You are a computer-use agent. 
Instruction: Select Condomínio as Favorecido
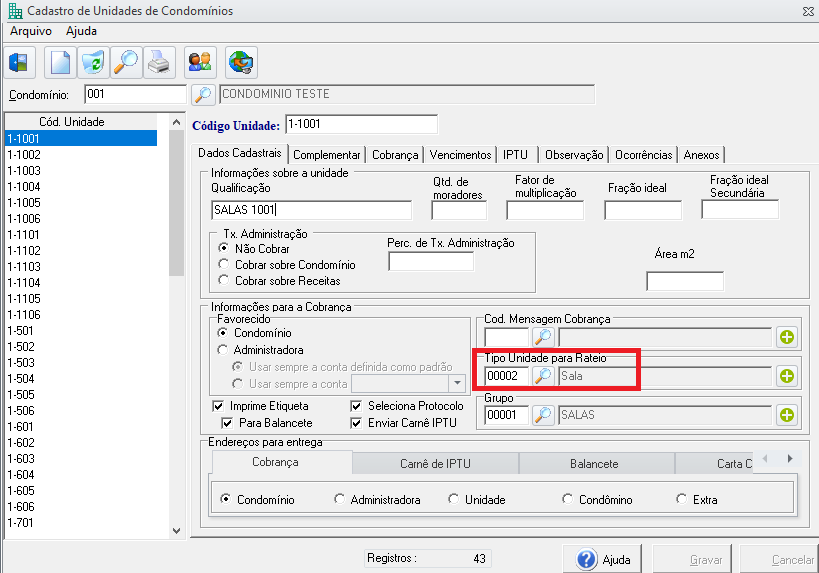[x=223, y=332]
